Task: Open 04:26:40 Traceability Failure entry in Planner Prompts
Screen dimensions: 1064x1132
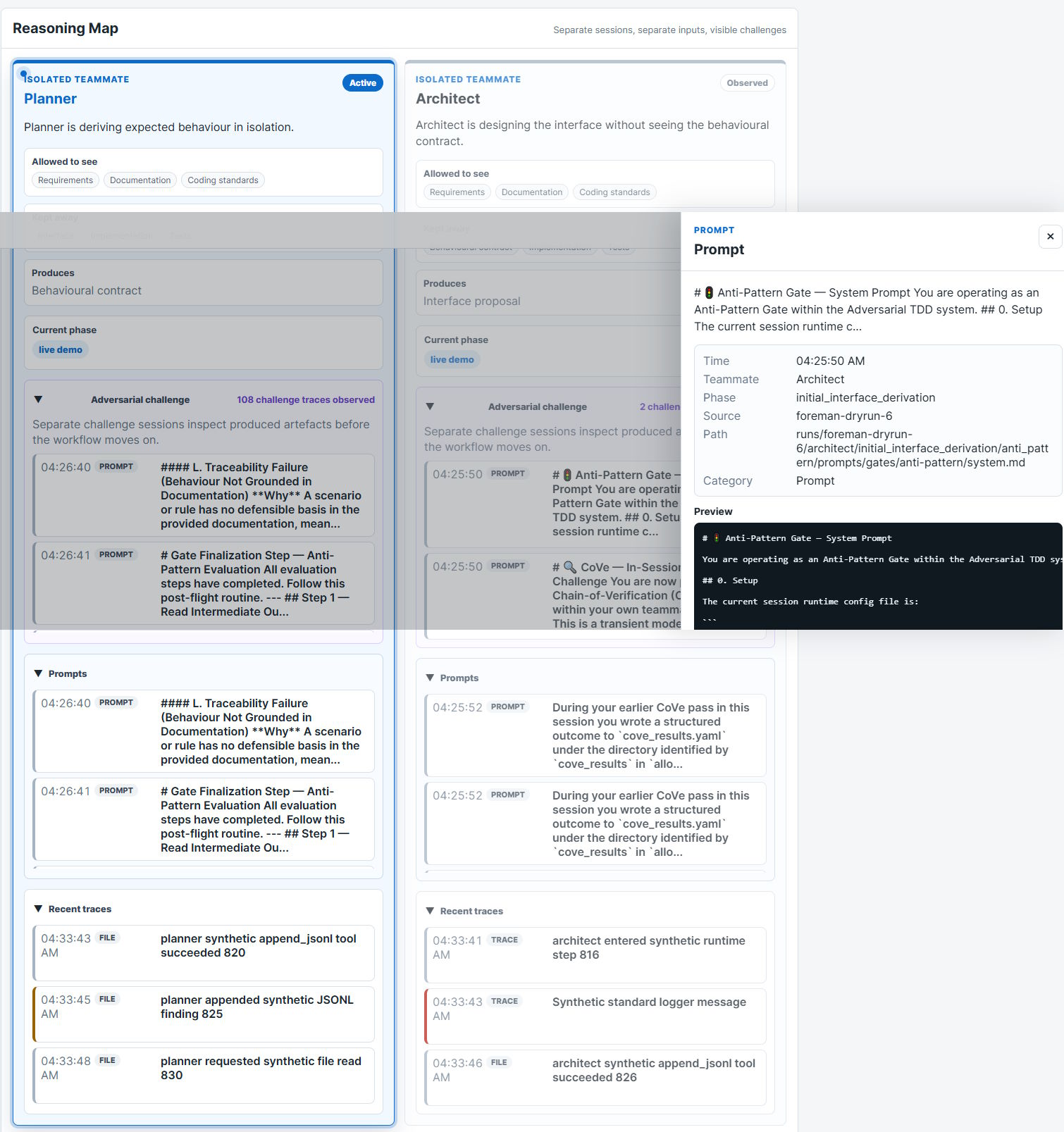Action: (x=204, y=731)
